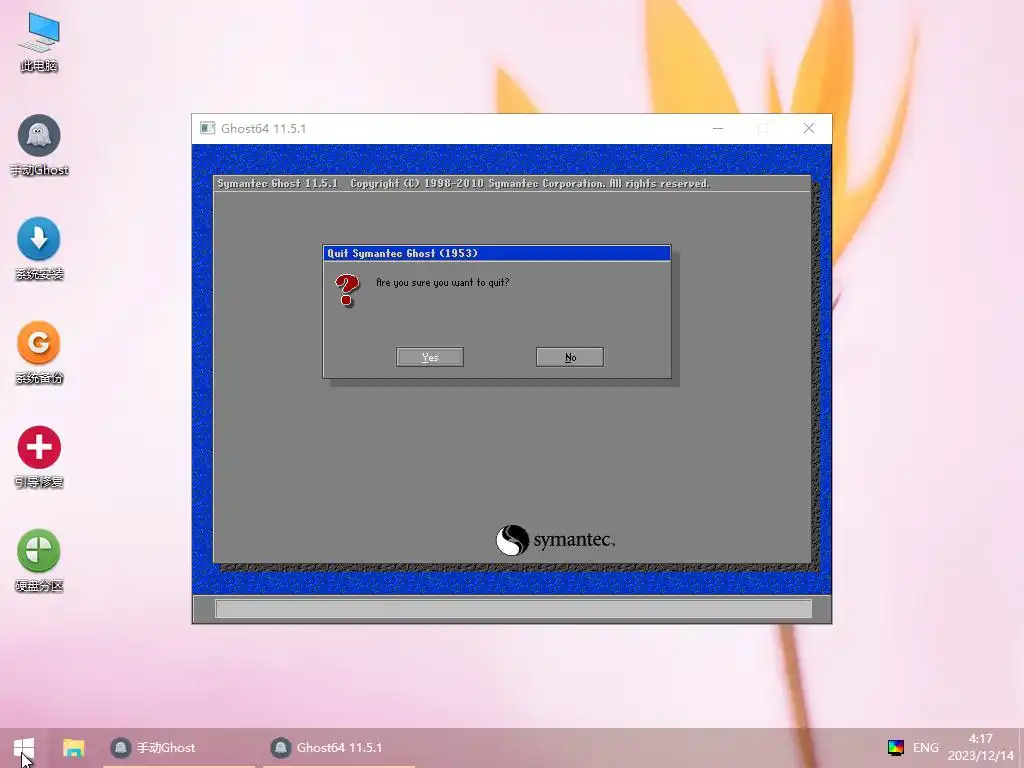The width and height of the screenshot is (1024, 768).
Task: Click the 'Are you sure you want to quit?' text
Action: click(442, 283)
